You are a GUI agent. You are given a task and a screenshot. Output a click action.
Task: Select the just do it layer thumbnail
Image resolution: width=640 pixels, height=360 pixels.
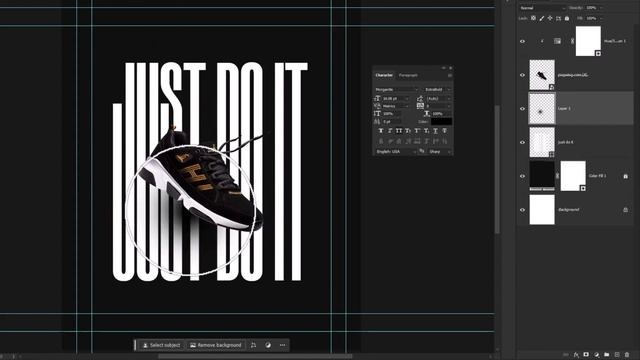coord(542,142)
